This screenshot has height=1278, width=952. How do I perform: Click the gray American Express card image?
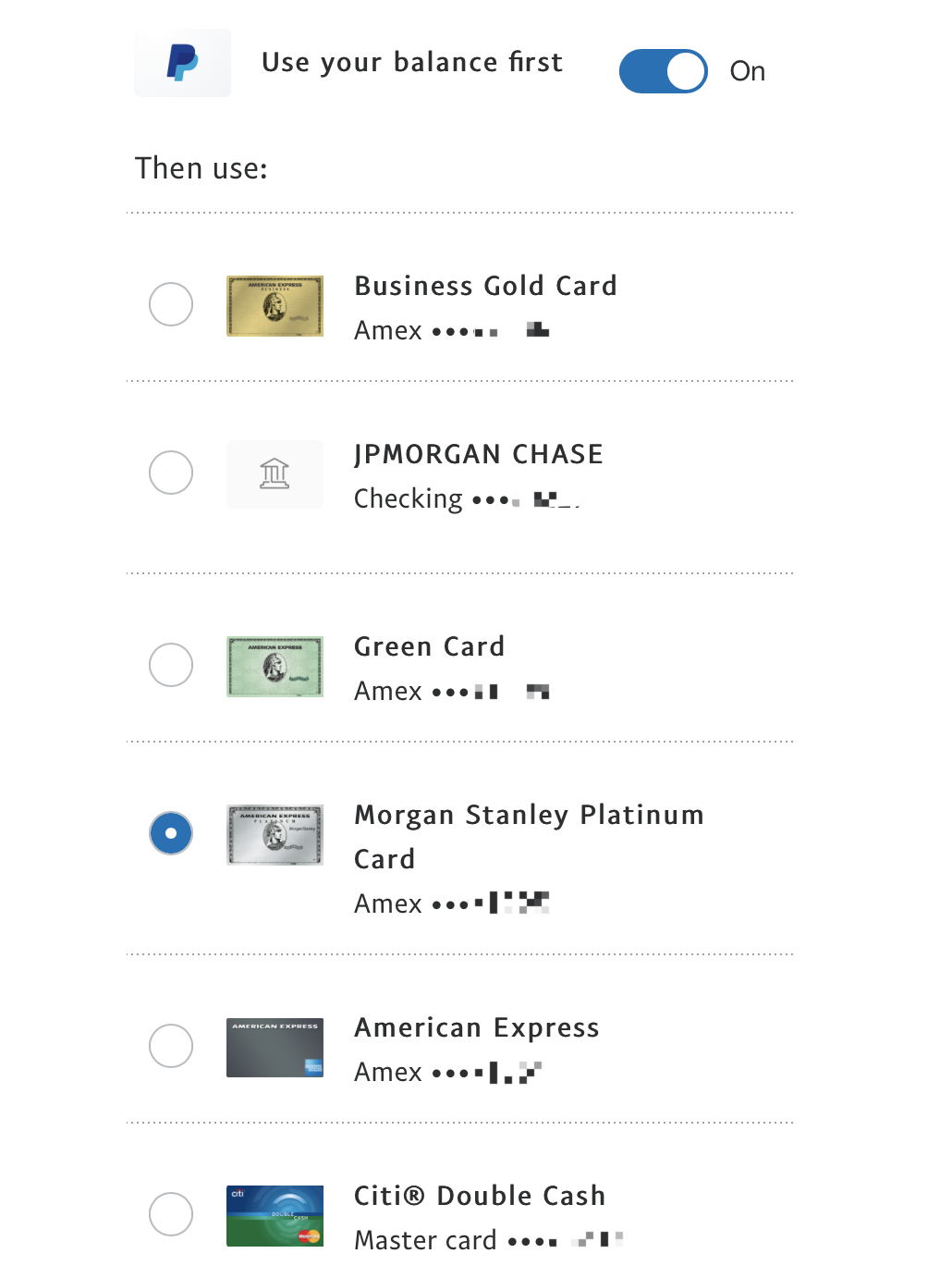275,1048
